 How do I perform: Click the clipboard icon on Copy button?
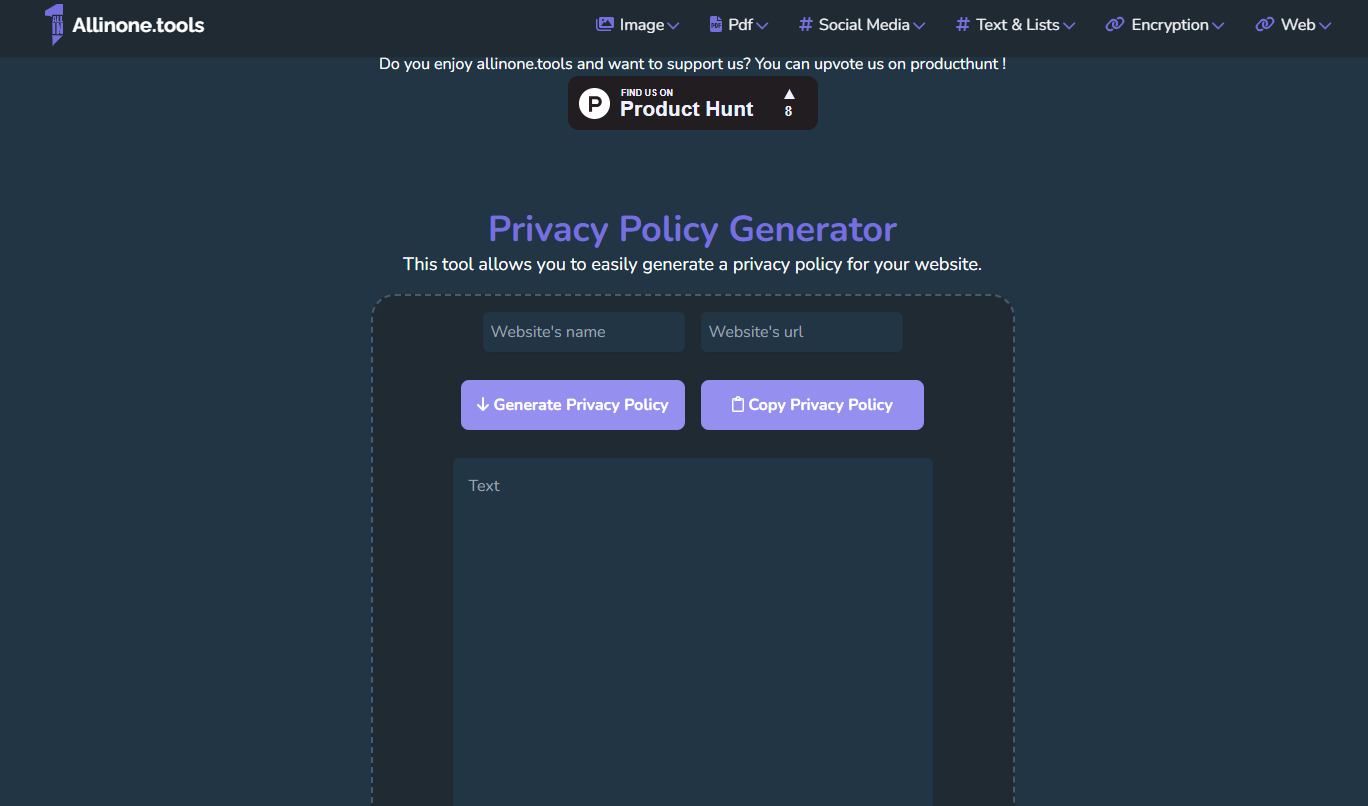coord(737,404)
